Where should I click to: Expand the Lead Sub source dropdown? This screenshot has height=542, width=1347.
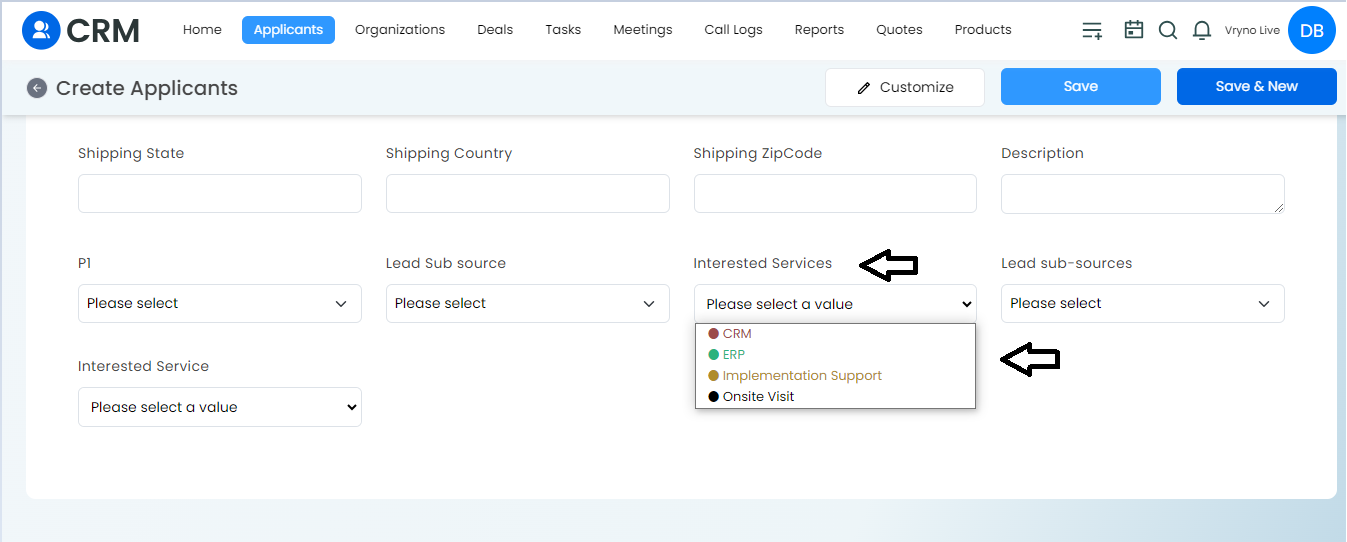click(x=528, y=303)
